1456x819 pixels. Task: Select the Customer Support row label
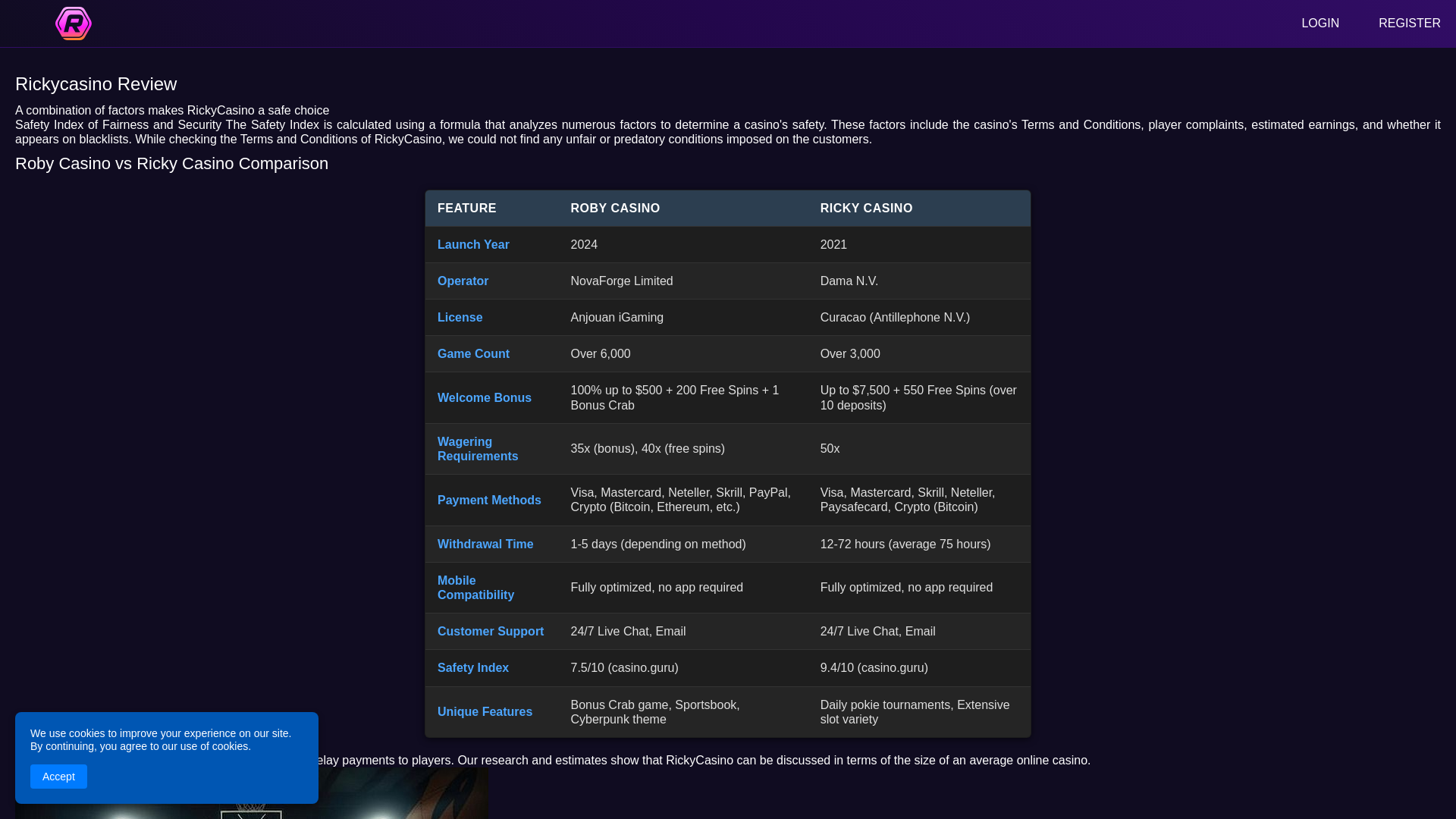pos(491,632)
